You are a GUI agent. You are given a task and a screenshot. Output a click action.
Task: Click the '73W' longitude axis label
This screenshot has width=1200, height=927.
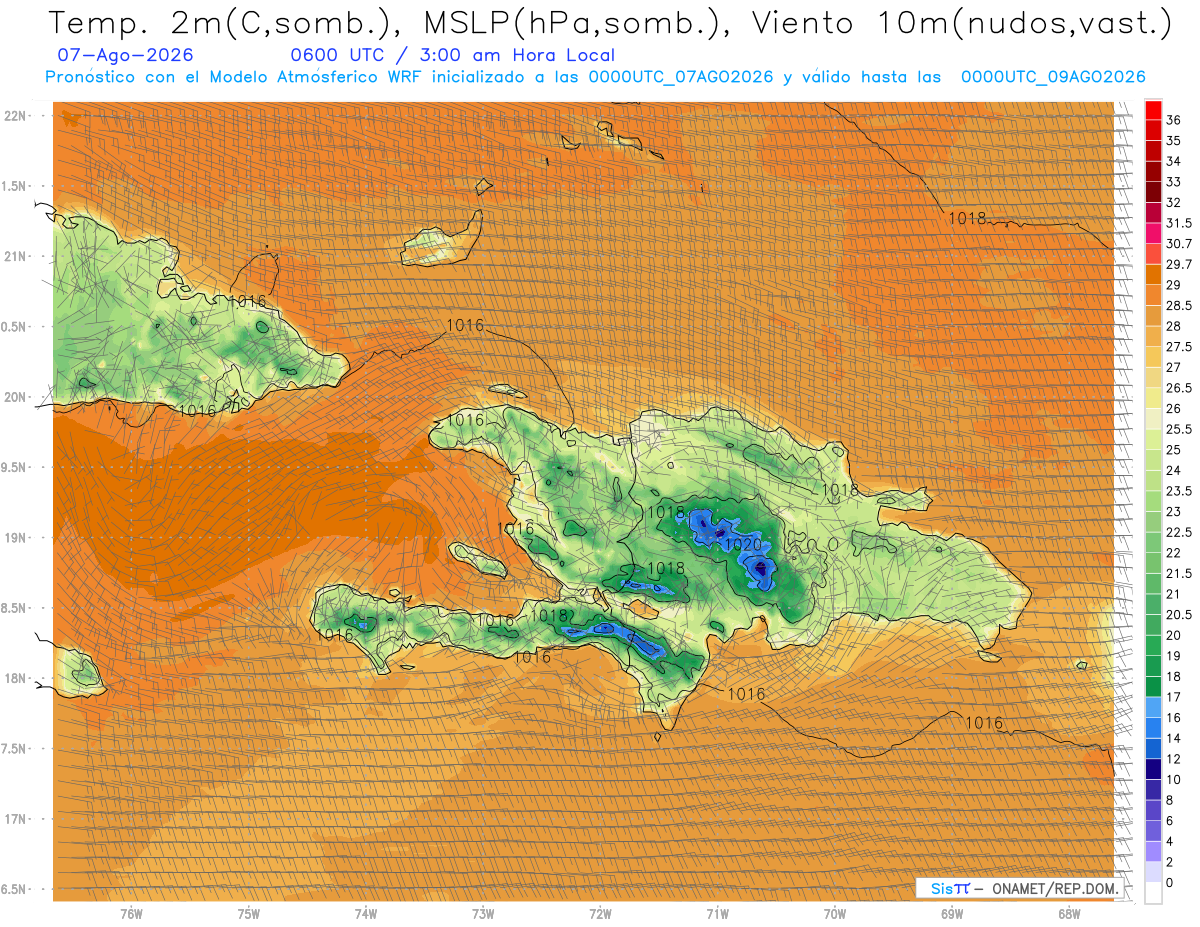[x=482, y=913]
